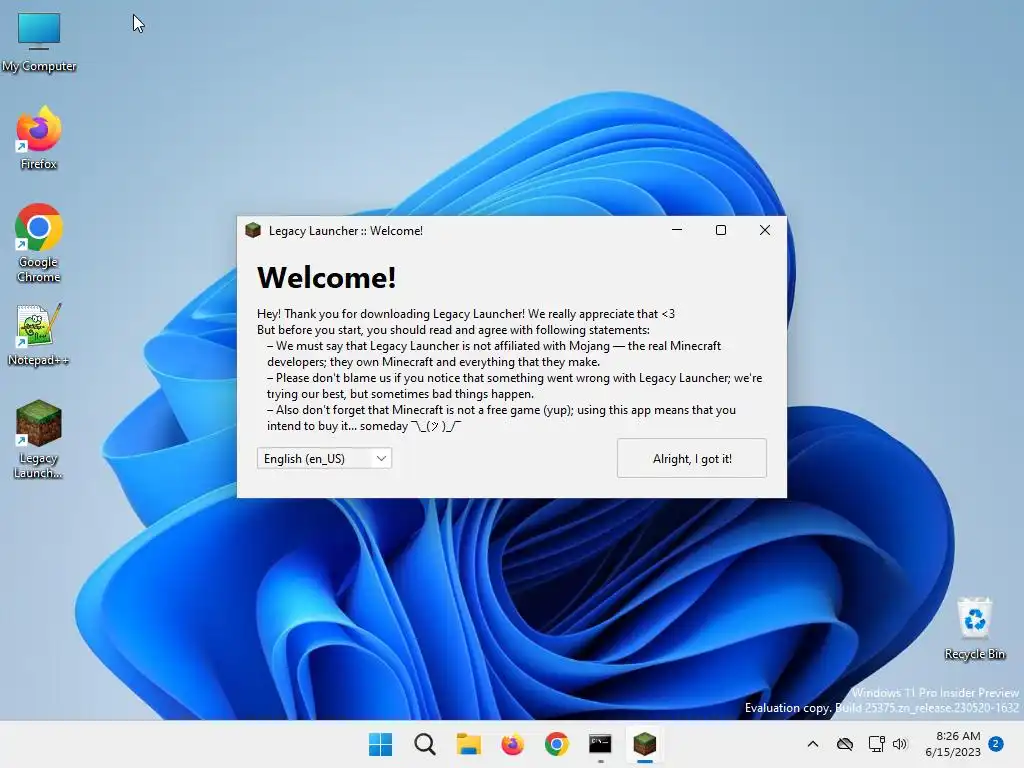1024x768 pixels.
Task: Click the 'Please don't blame us' statement
Action: (x=514, y=386)
